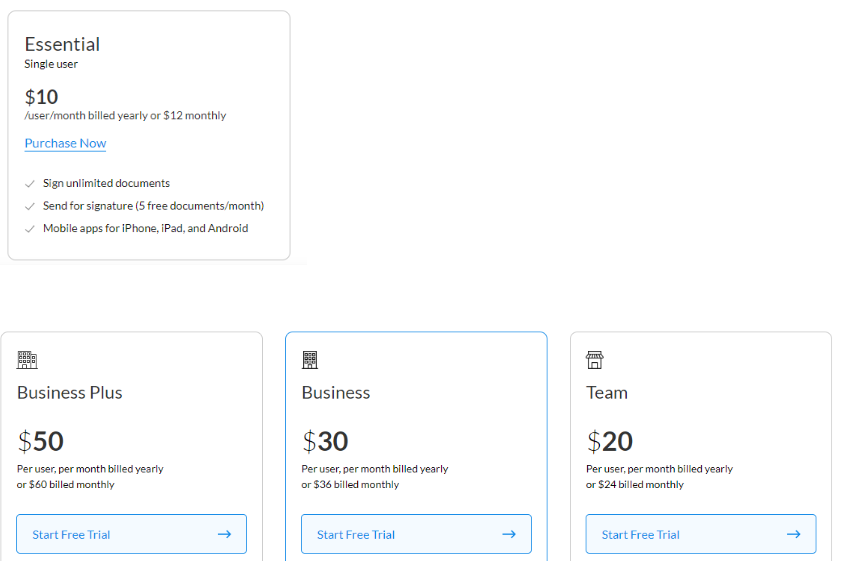Start Free Trial for Business Plus

coord(71,534)
